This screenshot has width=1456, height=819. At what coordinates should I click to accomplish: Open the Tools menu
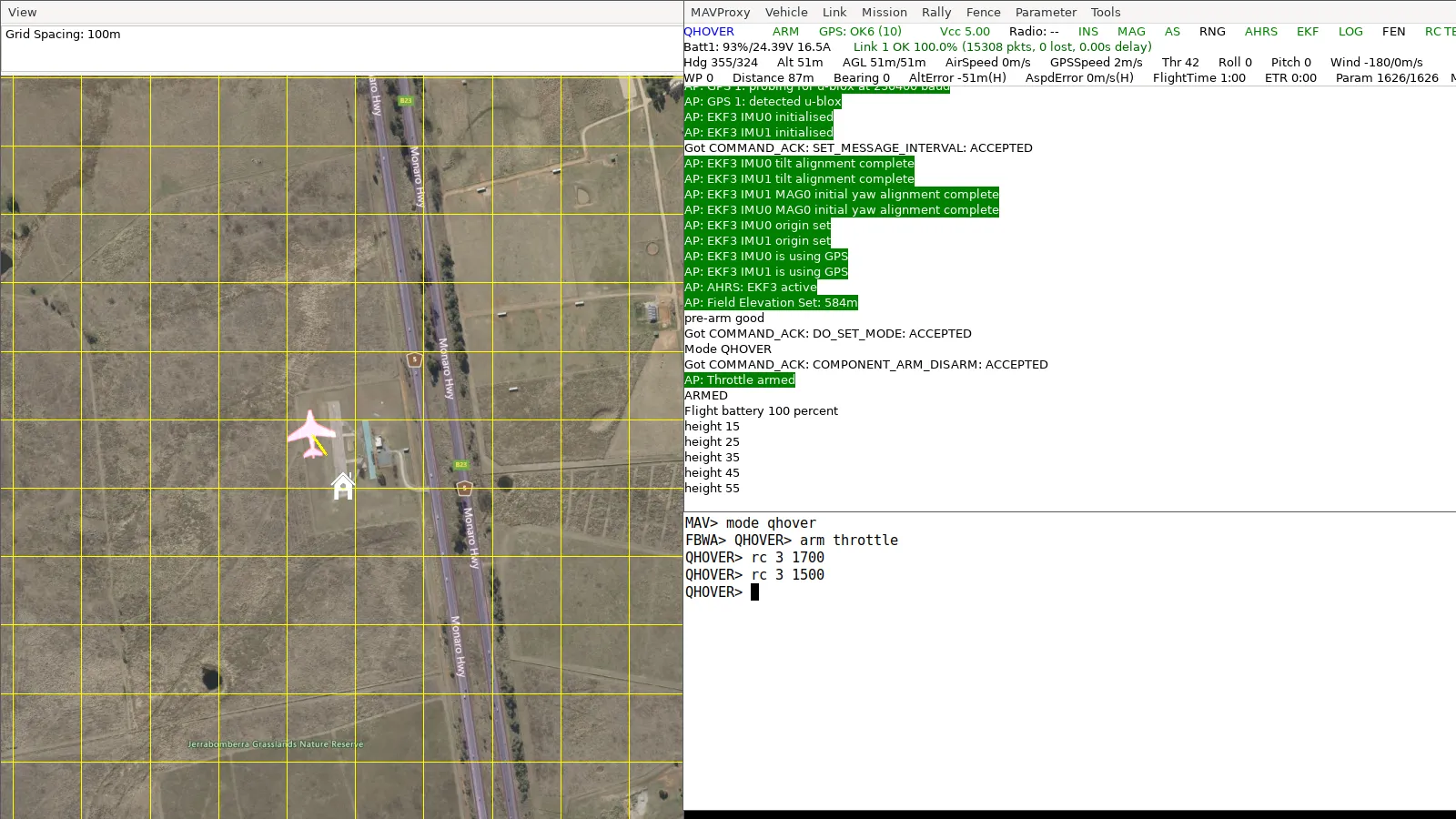coord(1106,12)
